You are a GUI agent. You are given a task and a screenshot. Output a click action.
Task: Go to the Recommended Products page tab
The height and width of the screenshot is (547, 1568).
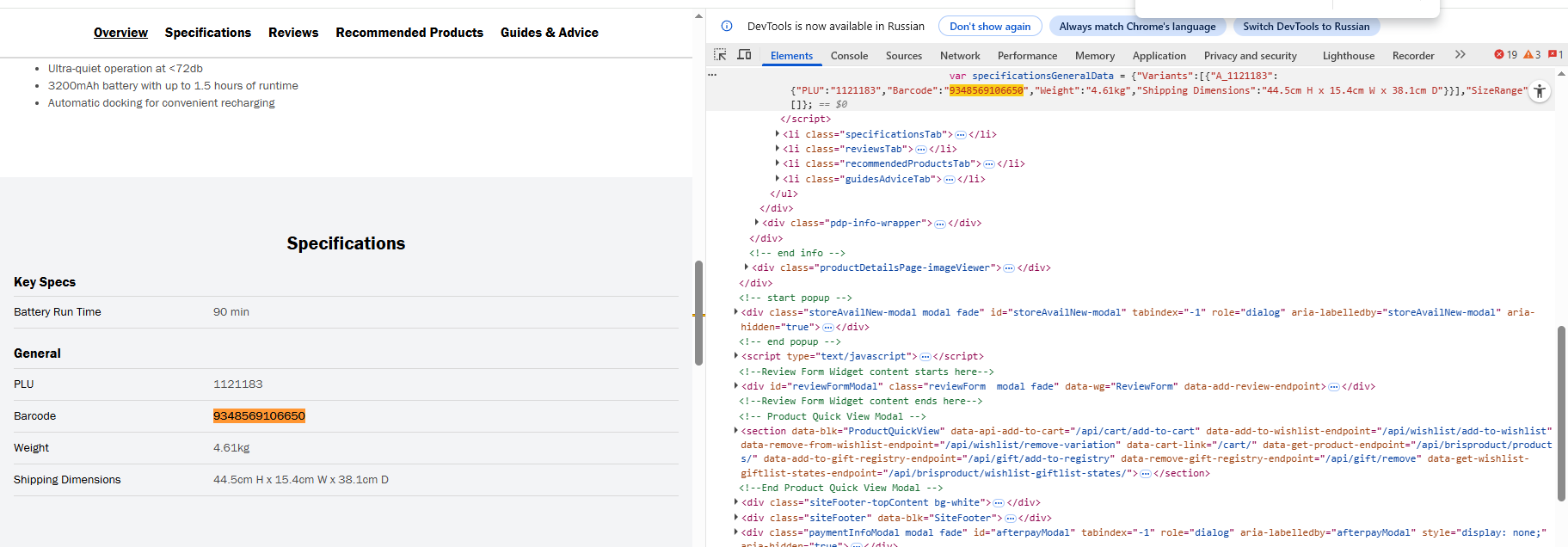[409, 33]
